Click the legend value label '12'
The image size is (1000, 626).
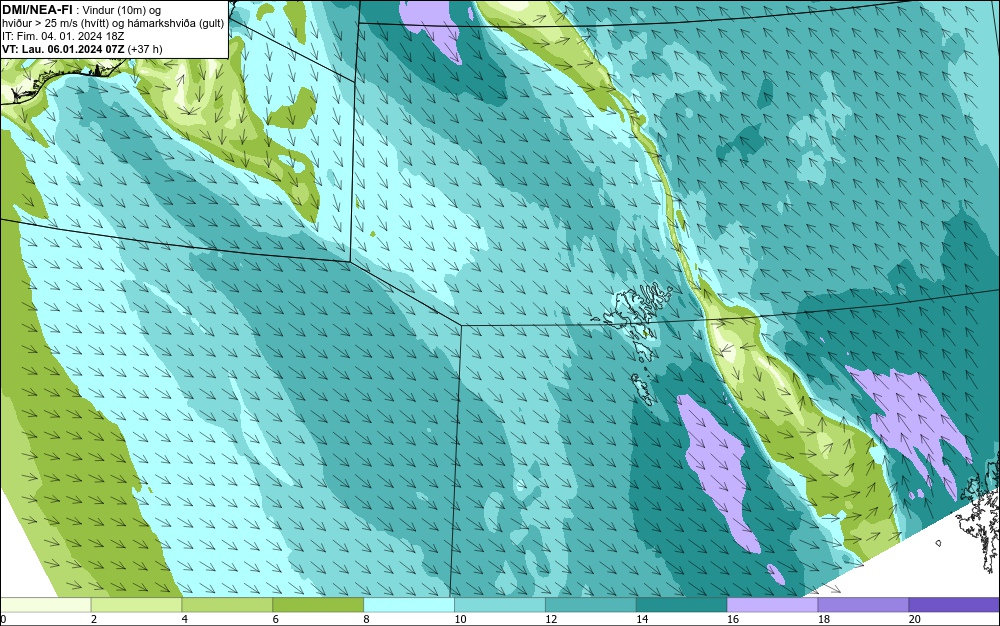point(551,619)
